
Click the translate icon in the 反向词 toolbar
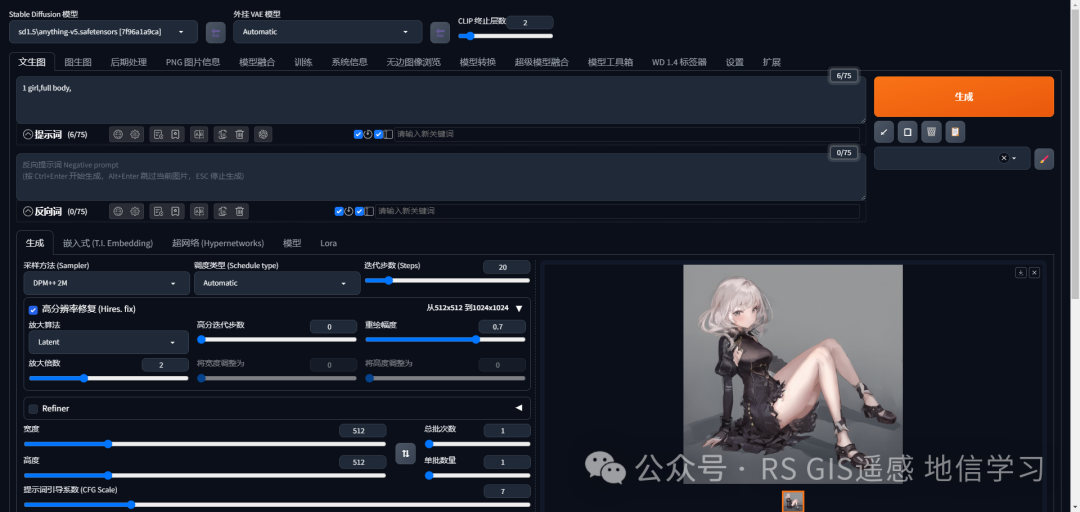tap(199, 212)
